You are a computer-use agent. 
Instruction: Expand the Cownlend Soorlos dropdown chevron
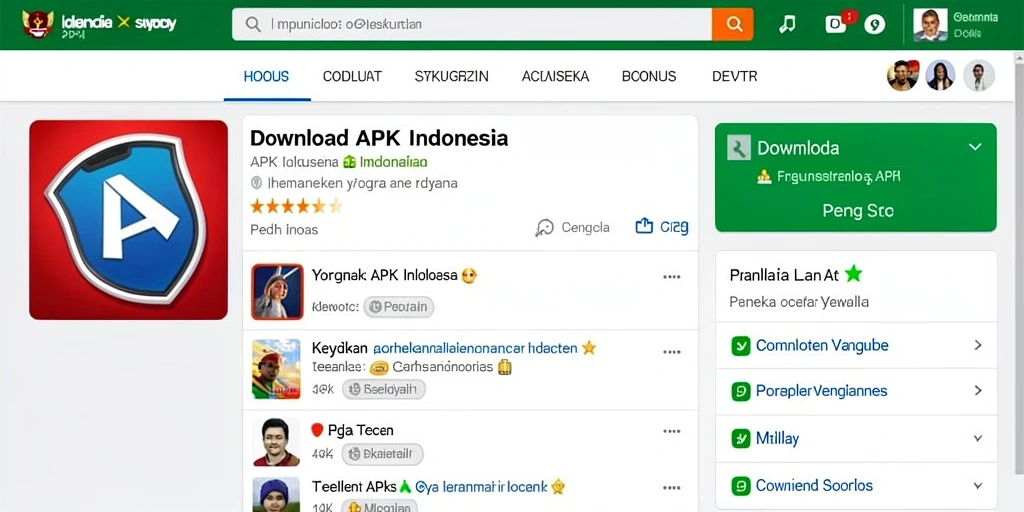pyautogui.click(x=978, y=485)
